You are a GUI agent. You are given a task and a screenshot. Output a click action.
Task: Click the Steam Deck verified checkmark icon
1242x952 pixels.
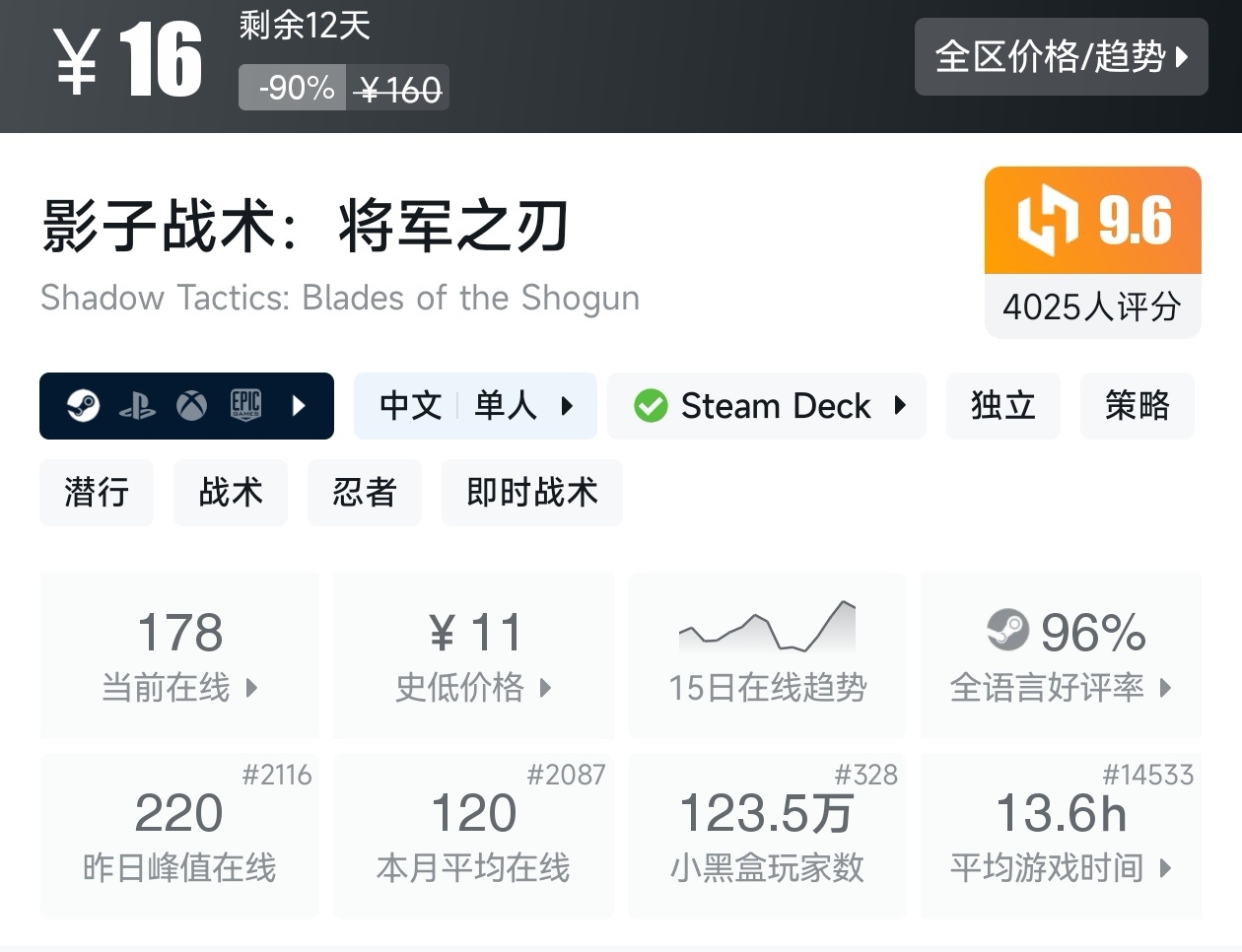[x=651, y=406]
